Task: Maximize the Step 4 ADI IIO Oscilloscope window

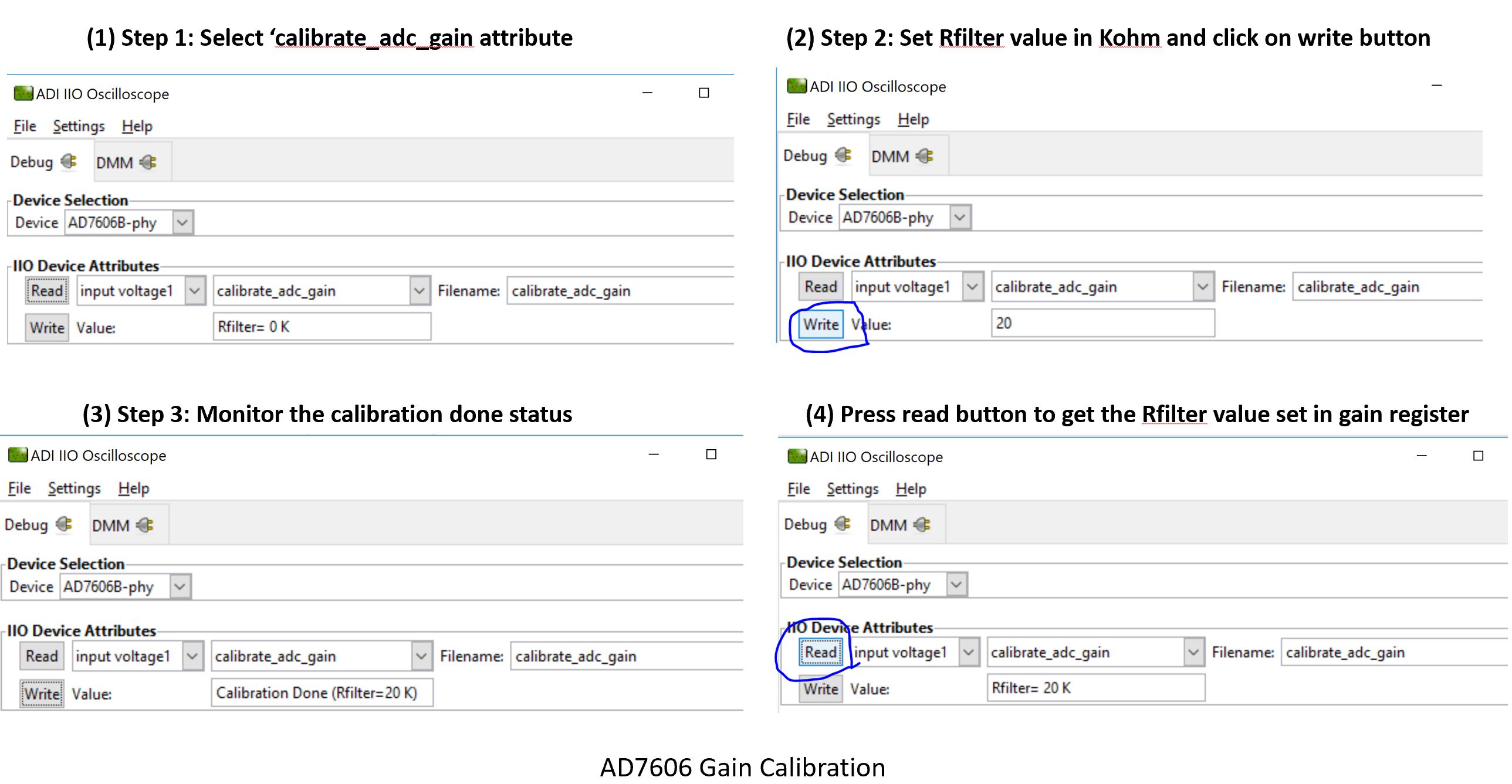Action: 1478,456
